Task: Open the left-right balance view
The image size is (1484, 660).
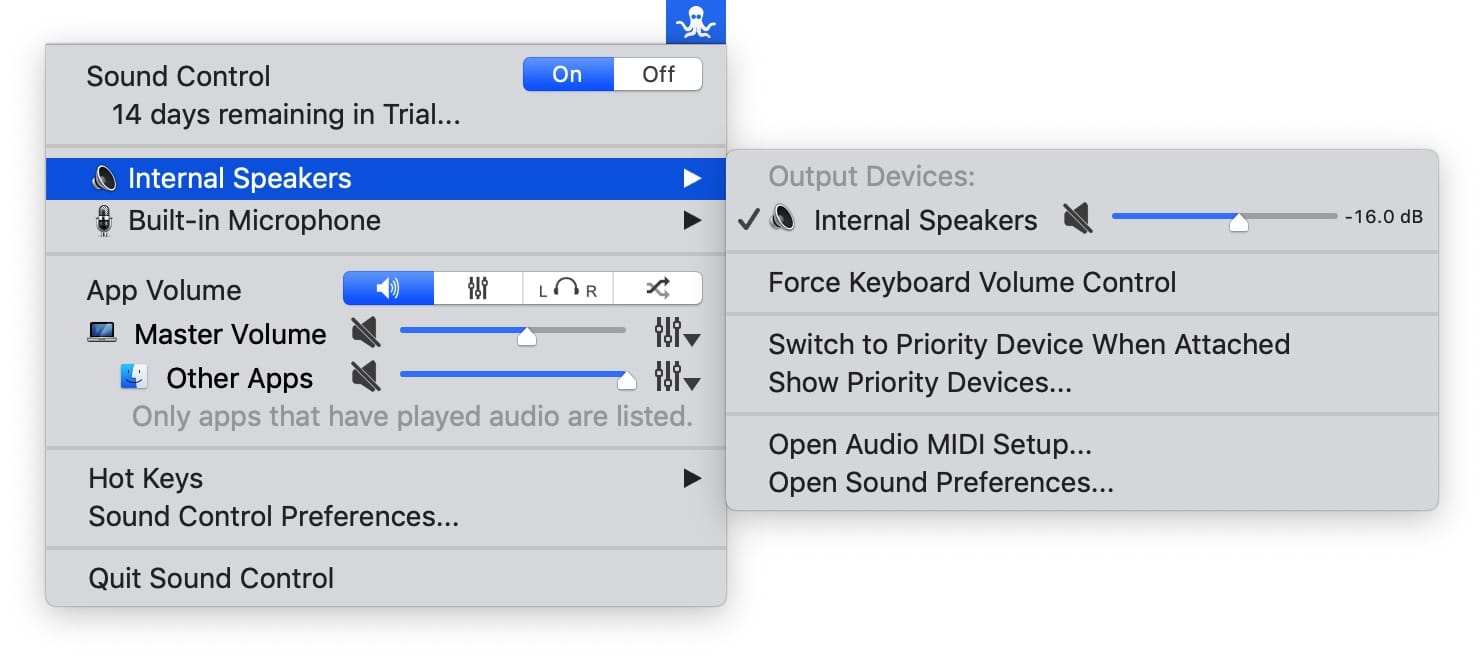Action: point(567,289)
